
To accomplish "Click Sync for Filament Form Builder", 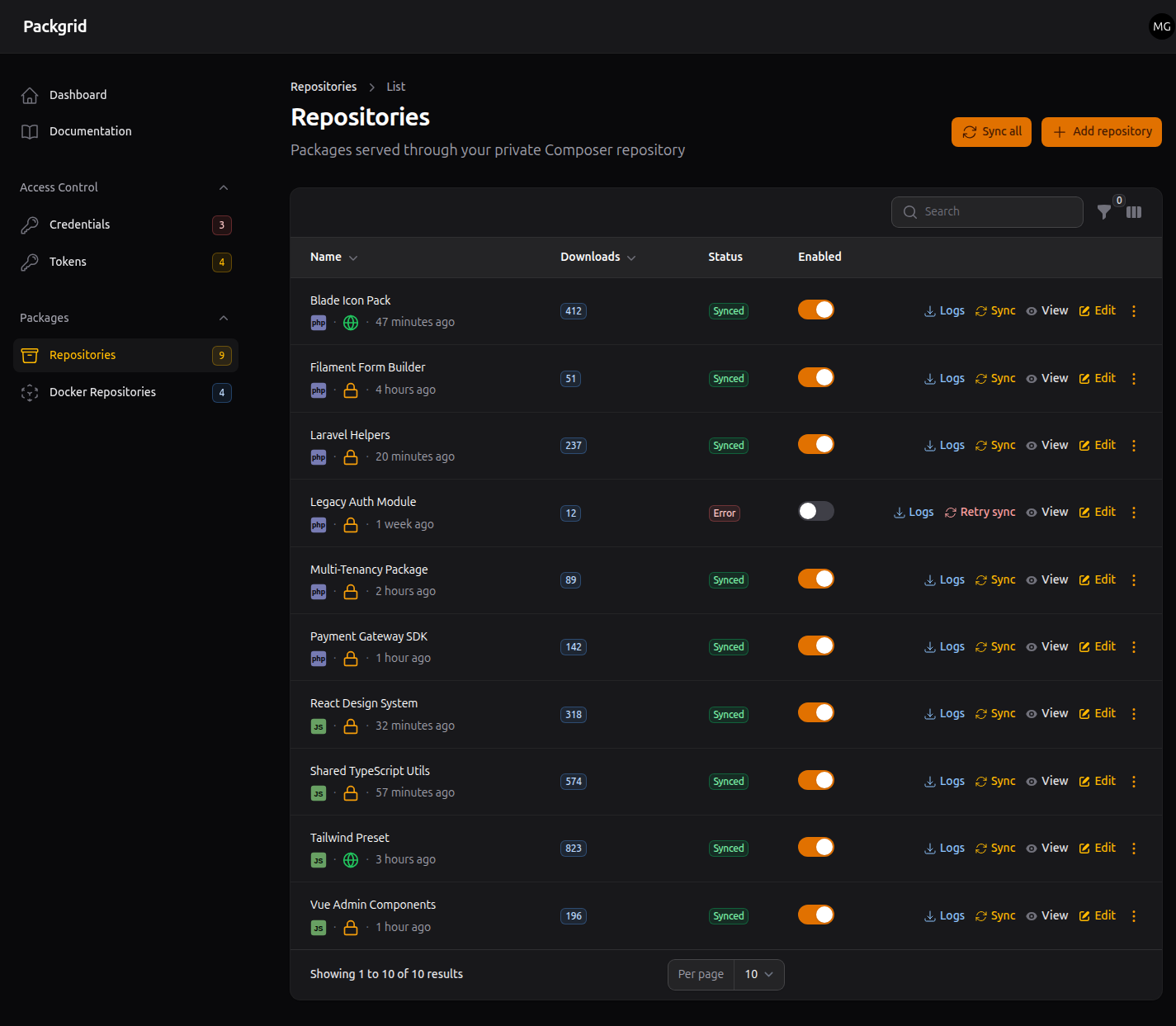I will pyautogui.click(x=995, y=379).
